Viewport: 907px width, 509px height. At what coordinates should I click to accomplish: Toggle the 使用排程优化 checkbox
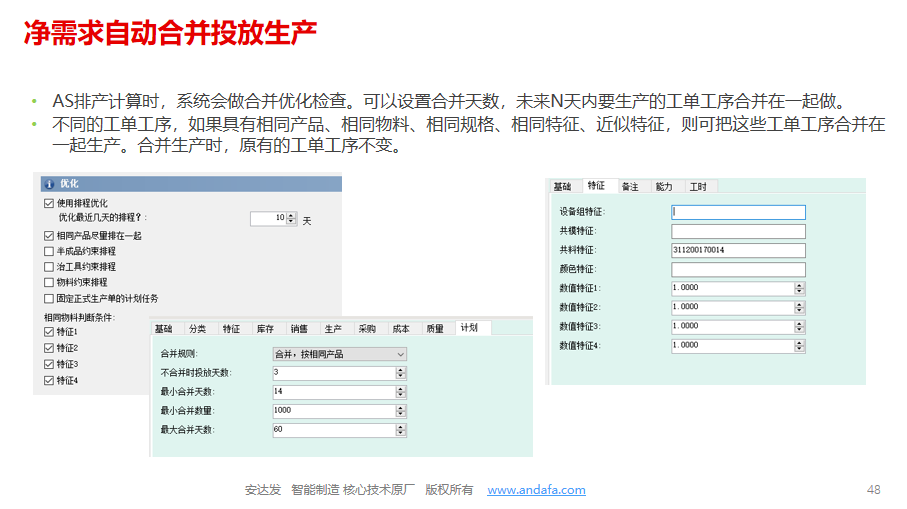click(x=49, y=203)
